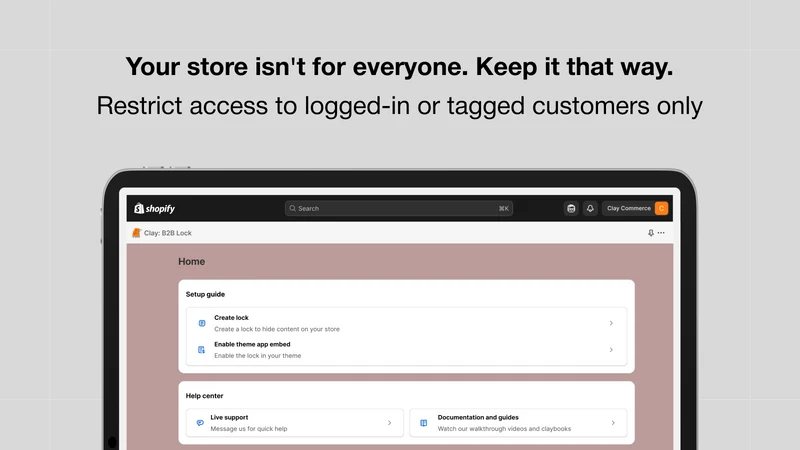
Task: Open the Create lock setup step
Action: click(x=407, y=323)
